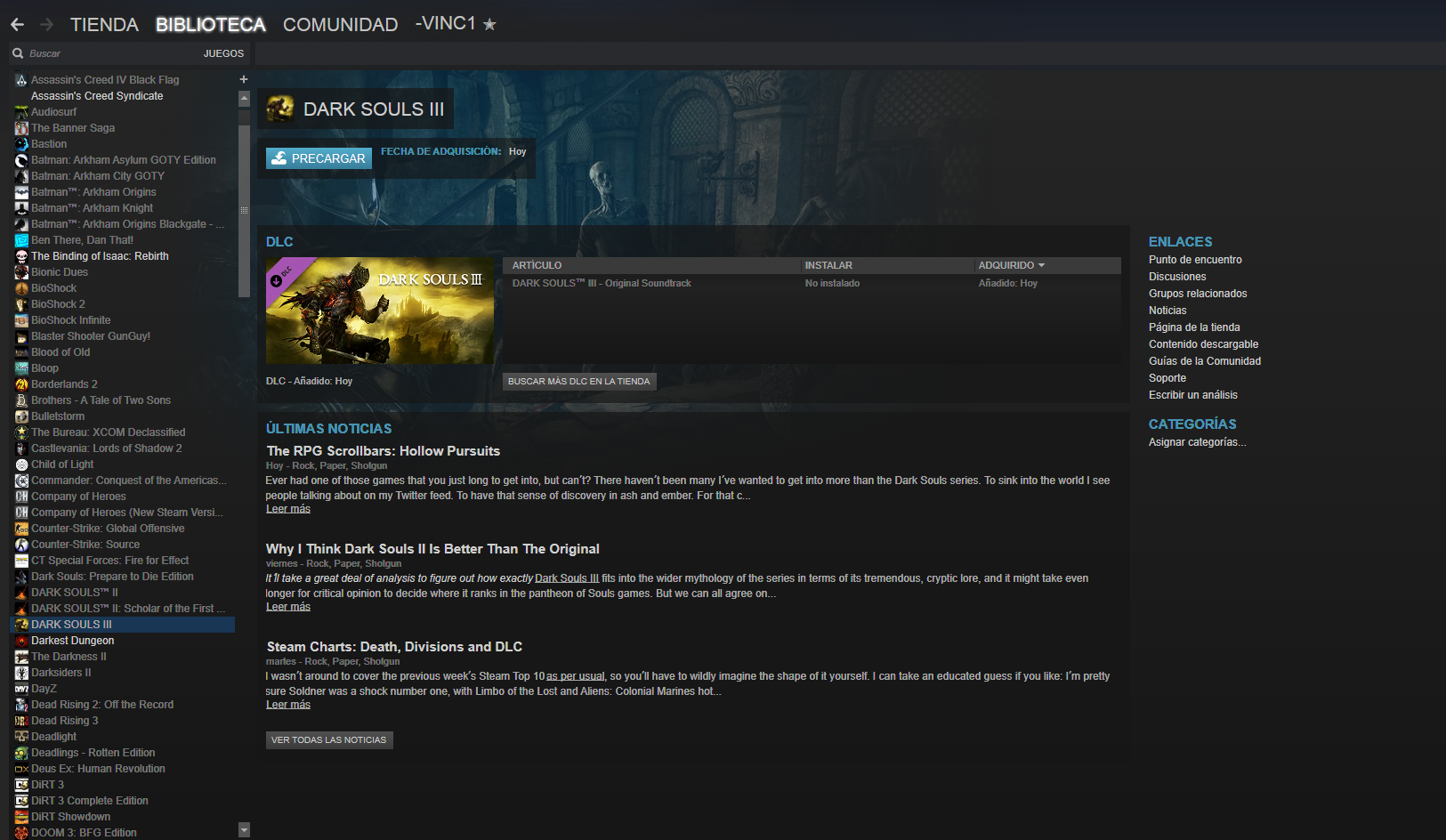Click Escribir un análisis link
This screenshot has height=840, width=1446.
click(x=1193, y=395)
